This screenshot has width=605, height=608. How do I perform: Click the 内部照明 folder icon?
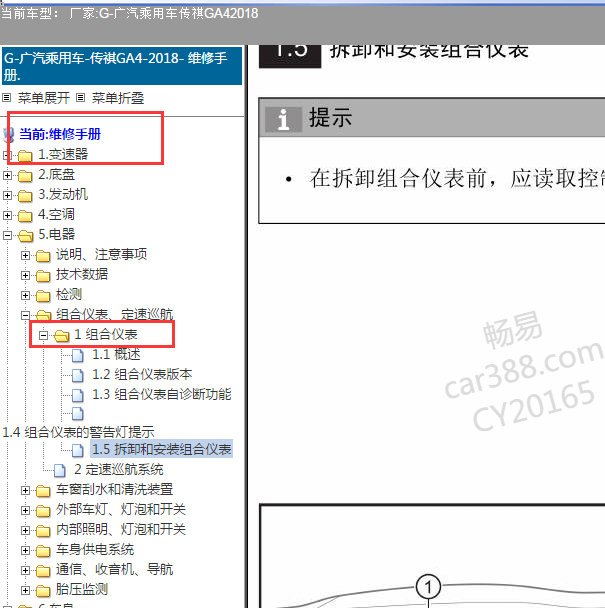[43, 530]
